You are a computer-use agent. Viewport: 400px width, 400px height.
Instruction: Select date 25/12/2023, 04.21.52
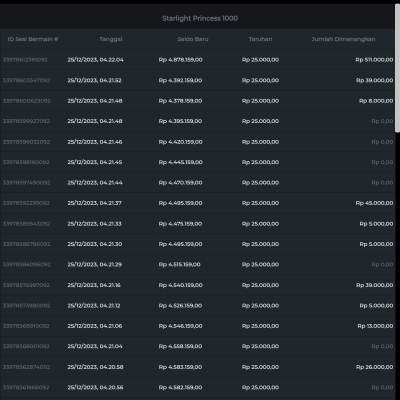click(x=94, y=80)
